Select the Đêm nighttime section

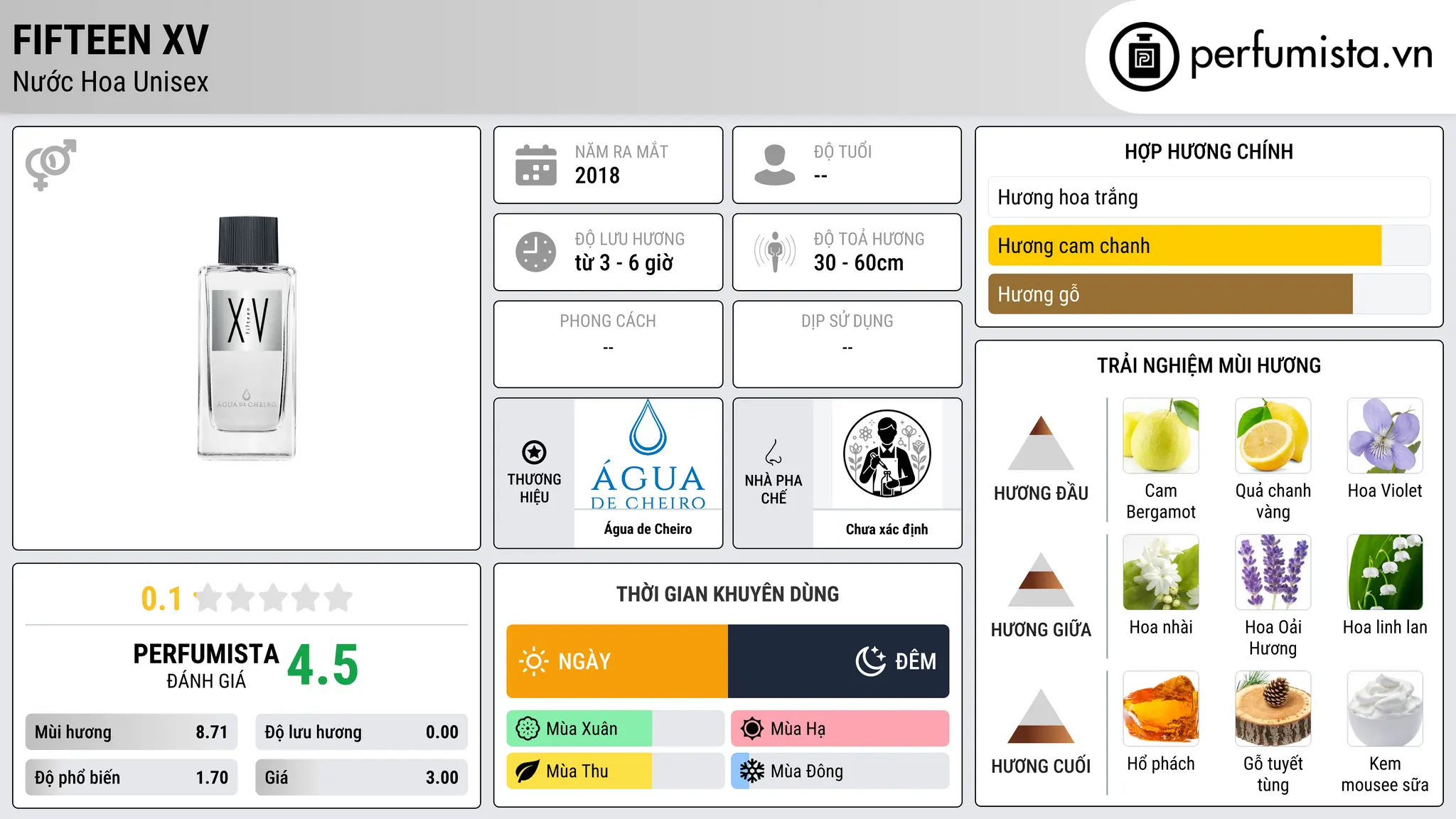click(x=839, y=661)
